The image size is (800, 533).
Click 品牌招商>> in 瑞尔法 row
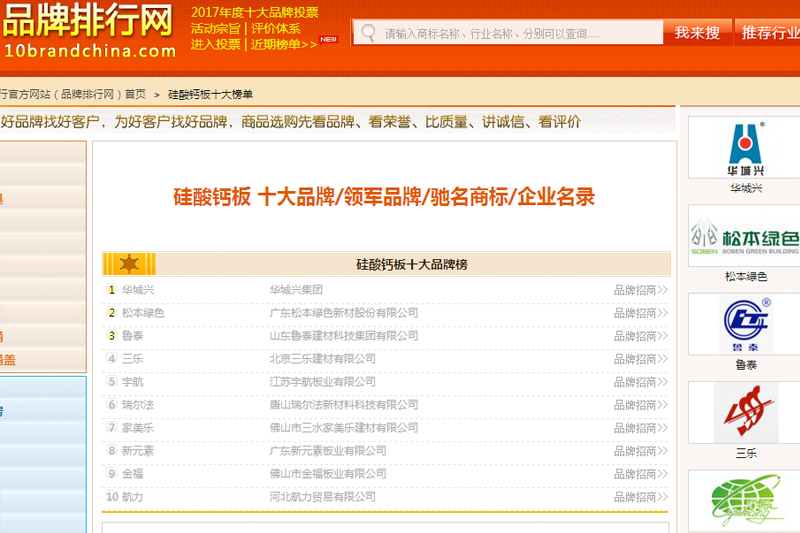coord(640,404)
